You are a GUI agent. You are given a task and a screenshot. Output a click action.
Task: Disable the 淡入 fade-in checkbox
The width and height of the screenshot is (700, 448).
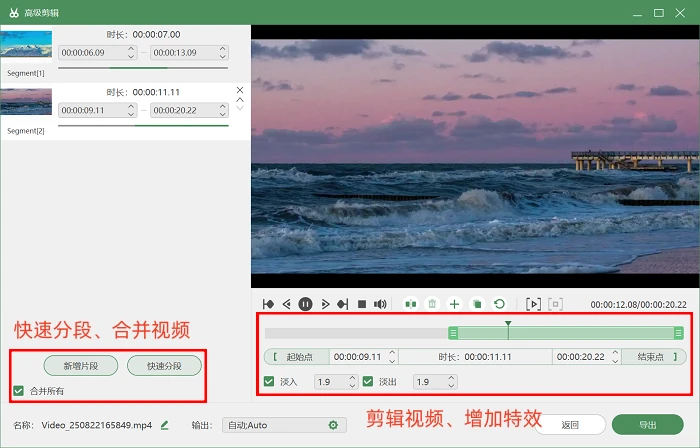tap(269, 382)
